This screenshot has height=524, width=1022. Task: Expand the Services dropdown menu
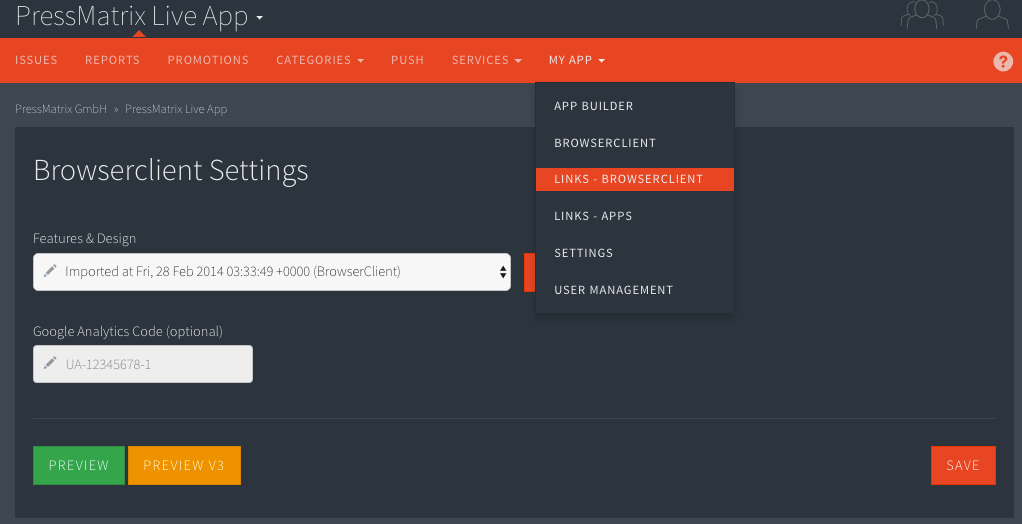pos(486,60)
